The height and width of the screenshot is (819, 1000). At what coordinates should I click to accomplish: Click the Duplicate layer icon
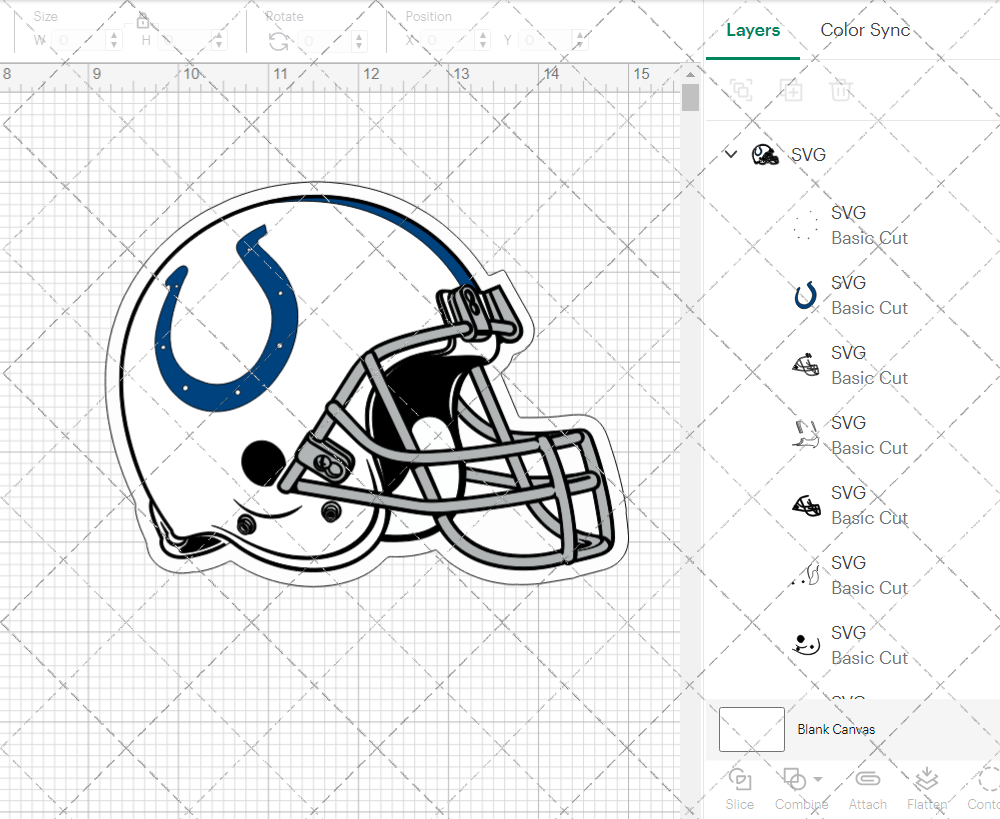(791, 91)
